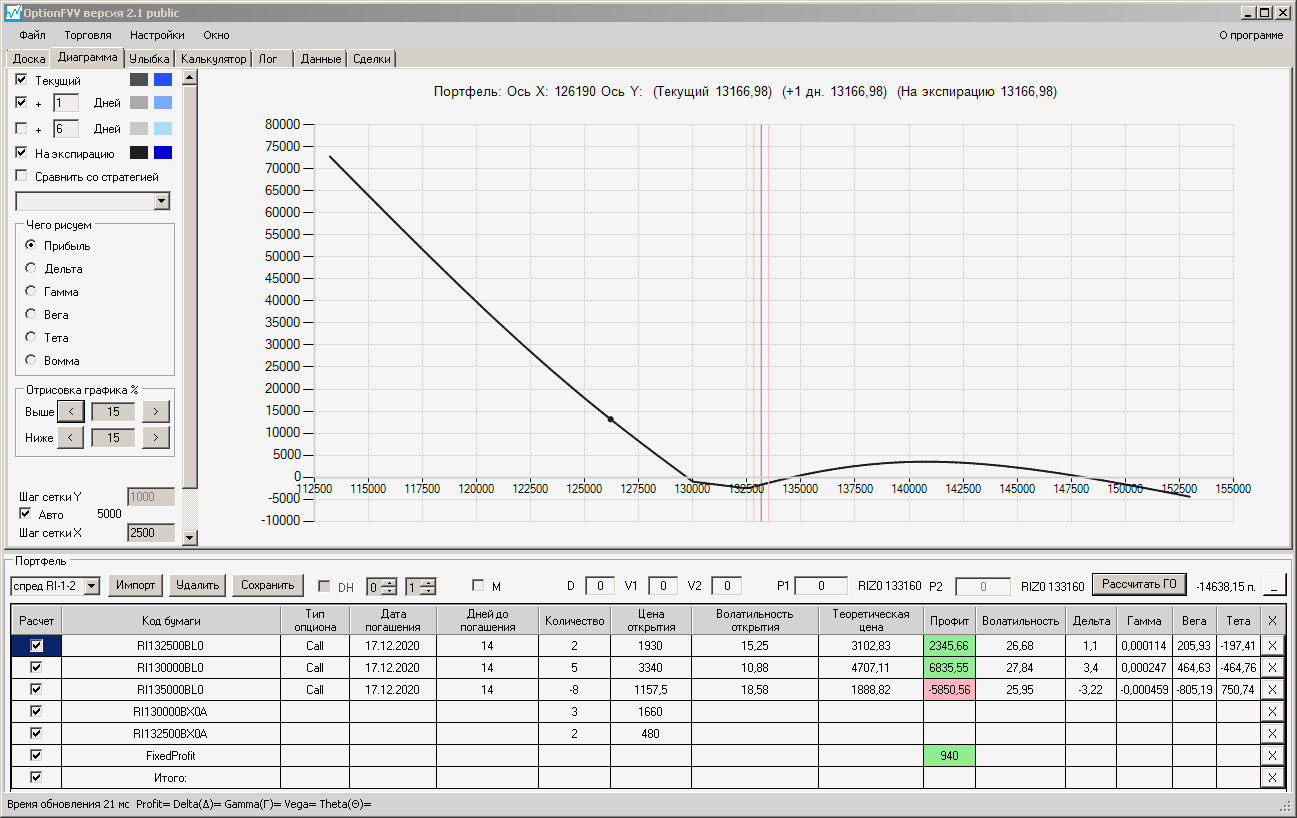Click the OptionFVV app icon in title bar
Image resolution: width=1297 pixels, height=818 pixels.
click(13, 12)
